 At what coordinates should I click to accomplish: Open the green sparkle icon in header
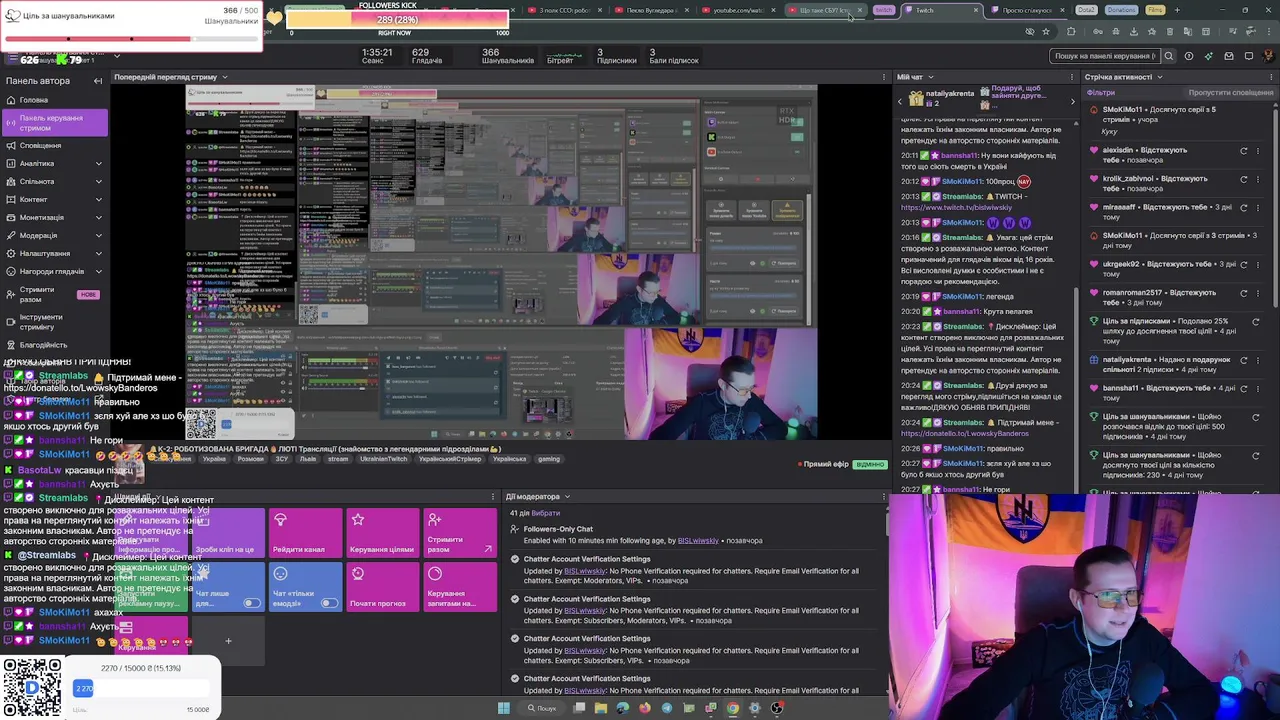pos(1209,56)
